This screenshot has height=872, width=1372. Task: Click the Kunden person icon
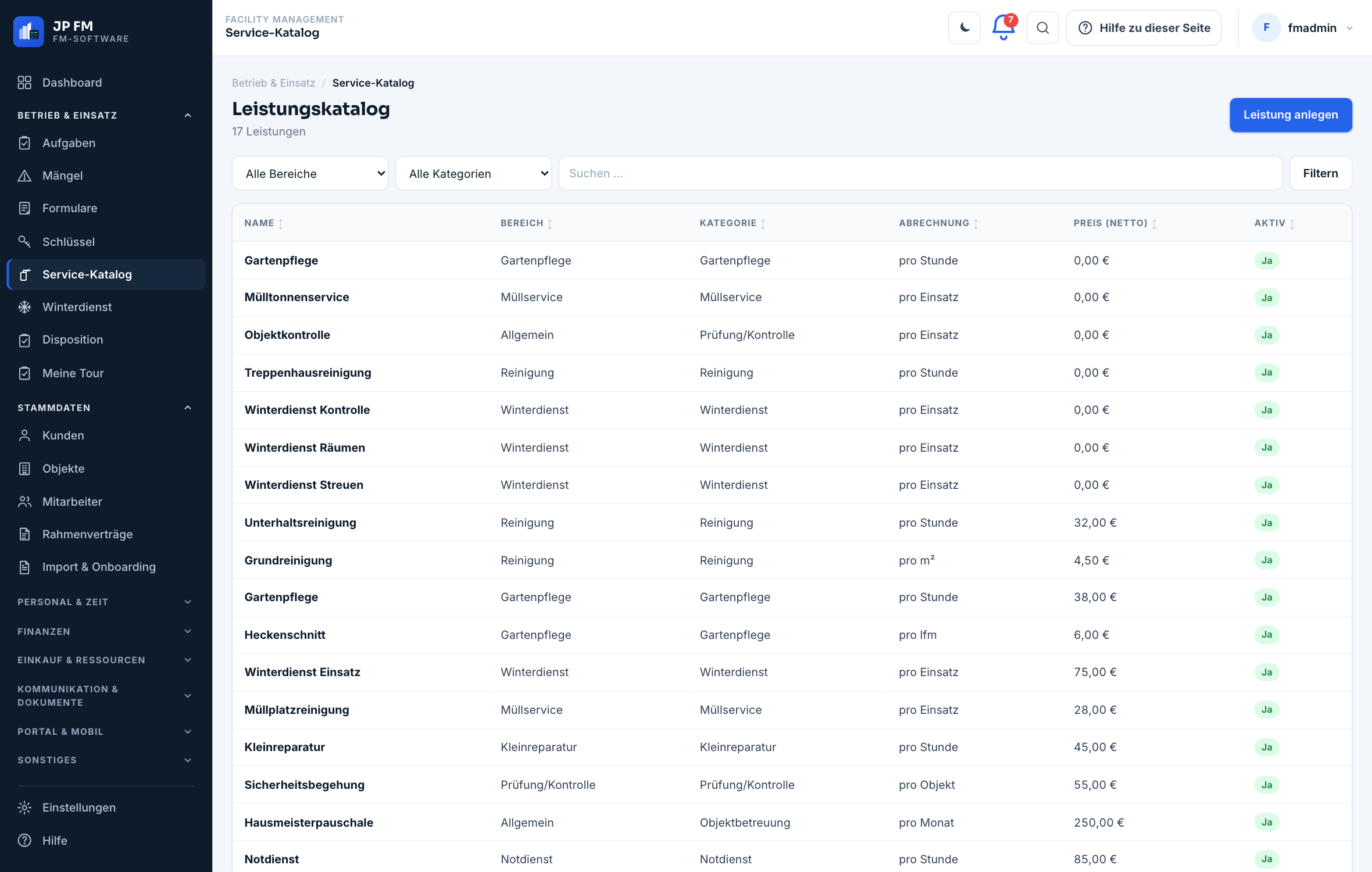click(x=24, y=435)
